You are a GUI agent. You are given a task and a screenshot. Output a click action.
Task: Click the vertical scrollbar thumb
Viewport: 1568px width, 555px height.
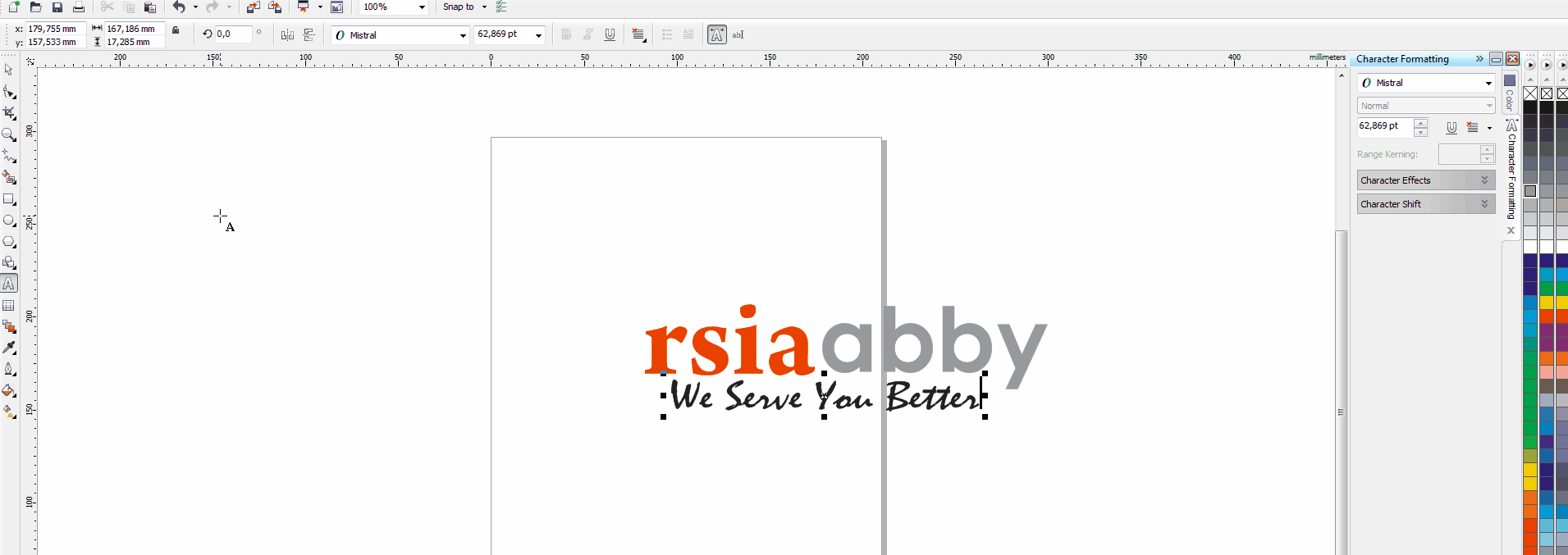coord(1341,394)
